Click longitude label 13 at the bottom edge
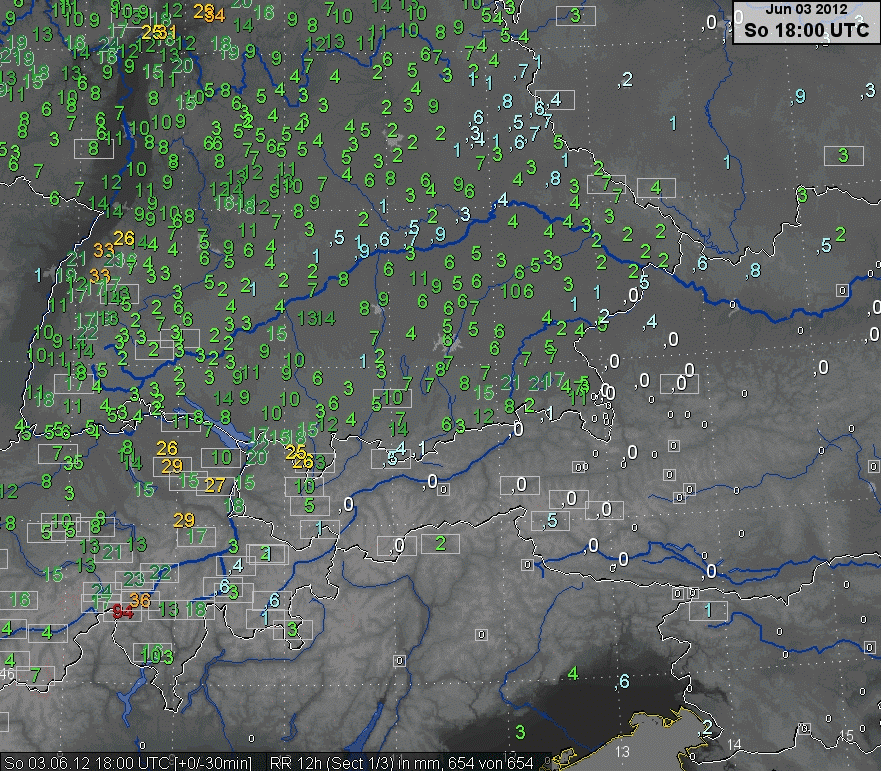 coord(623,750)
